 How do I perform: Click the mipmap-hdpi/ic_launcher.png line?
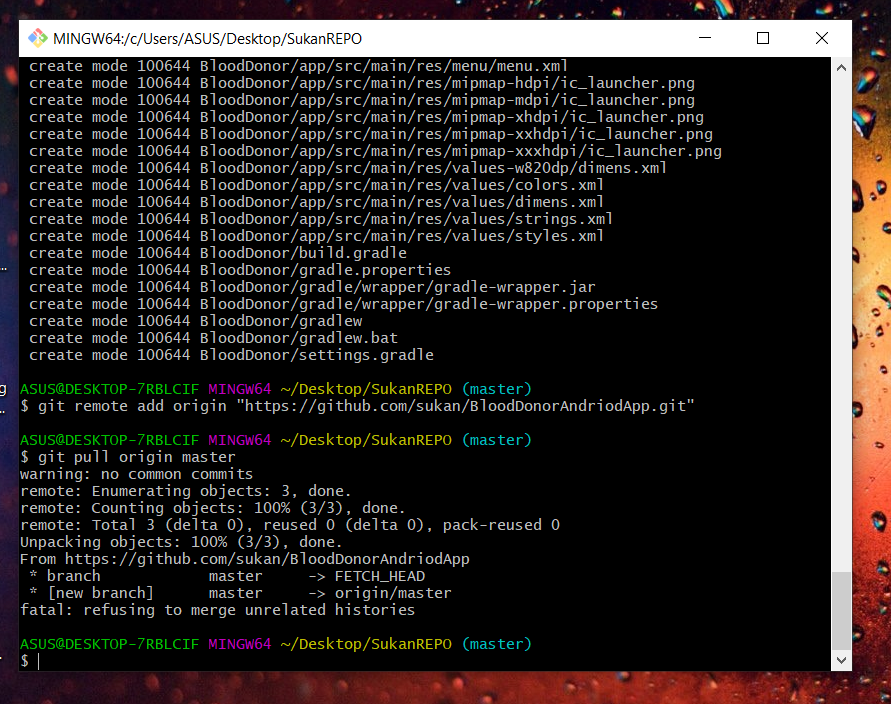362,83
